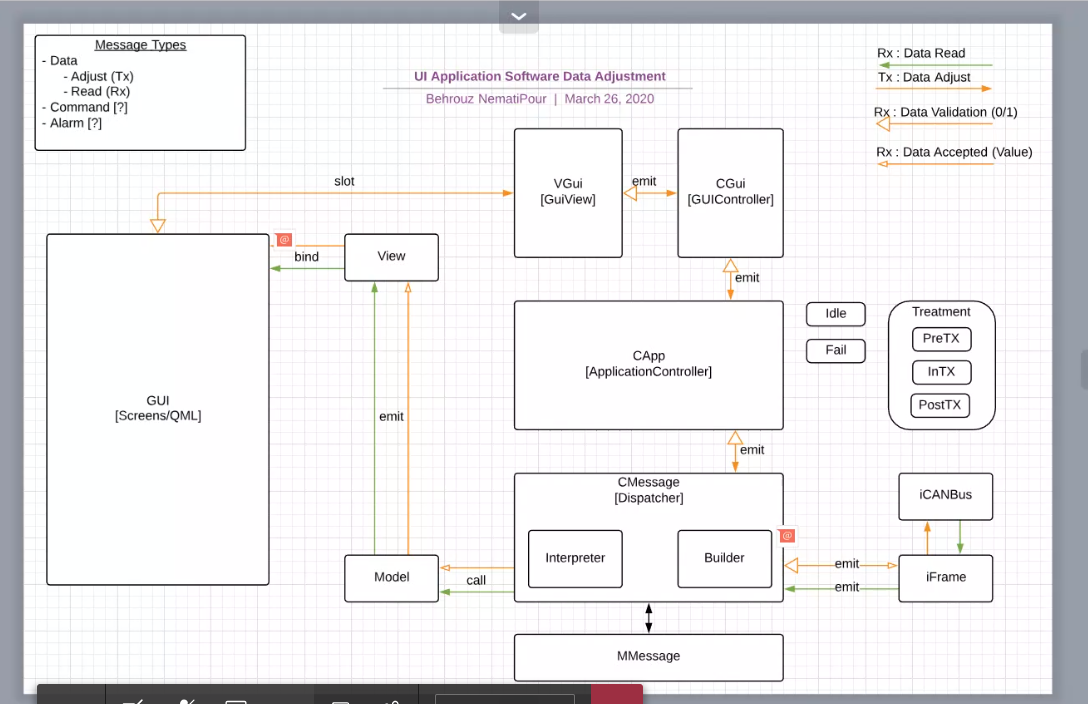
Task: Click the MMessage block
Action: tap(648, 657)
